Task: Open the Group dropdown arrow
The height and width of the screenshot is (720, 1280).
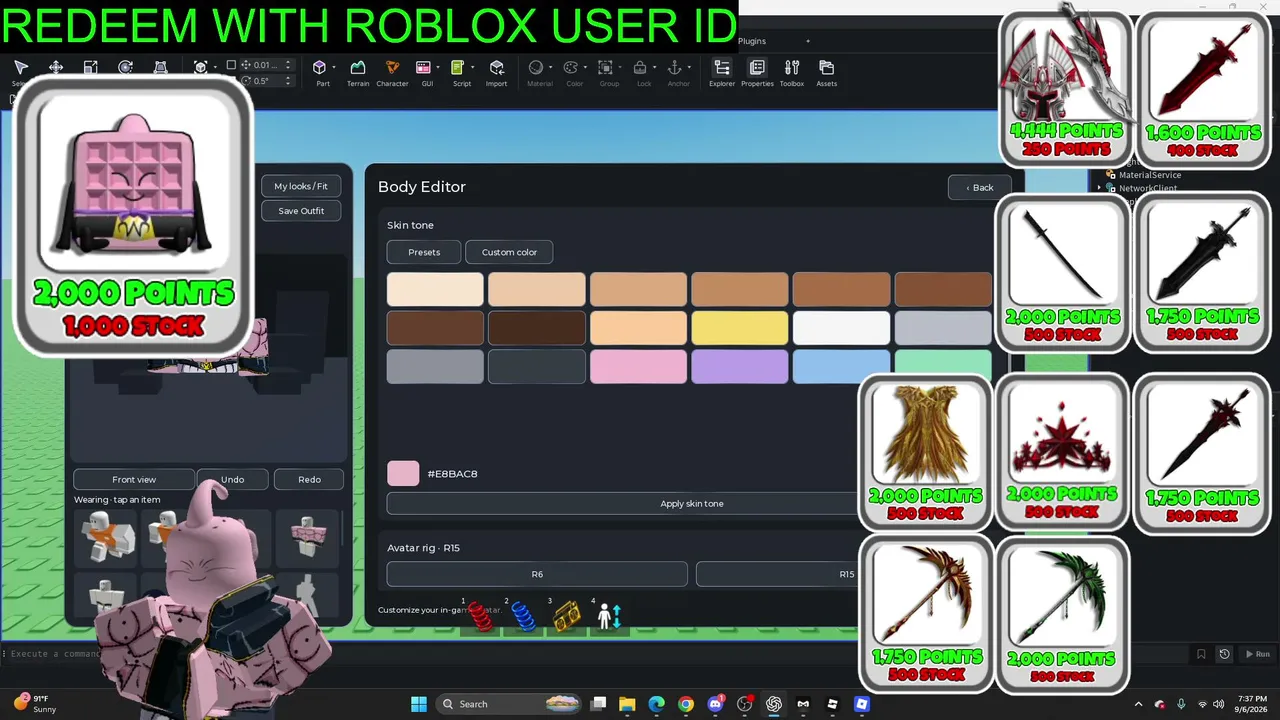Action: 621,68
